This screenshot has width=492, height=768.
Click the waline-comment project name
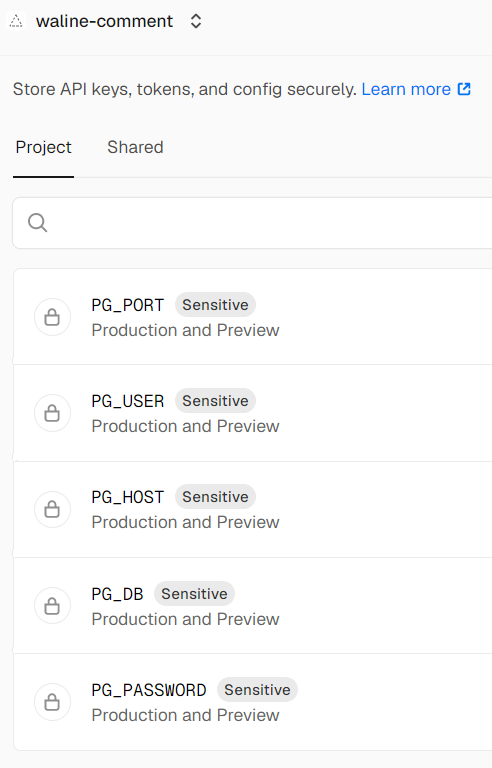[x=104, y=21]
